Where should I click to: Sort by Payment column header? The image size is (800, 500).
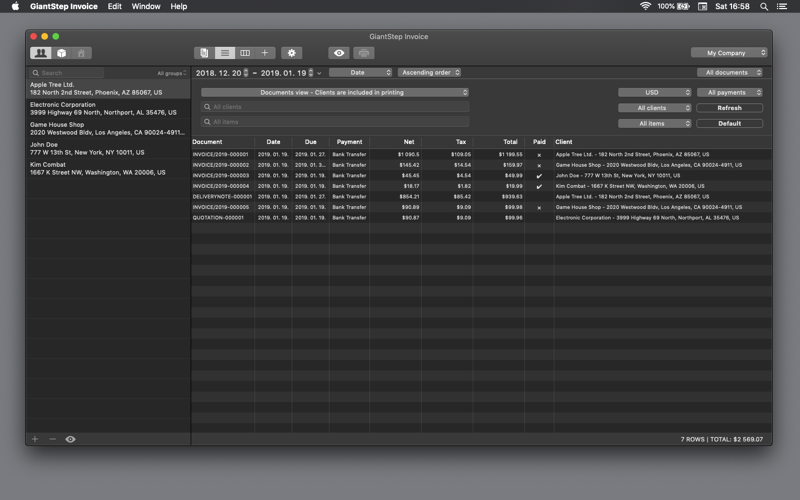pos(349,142)
